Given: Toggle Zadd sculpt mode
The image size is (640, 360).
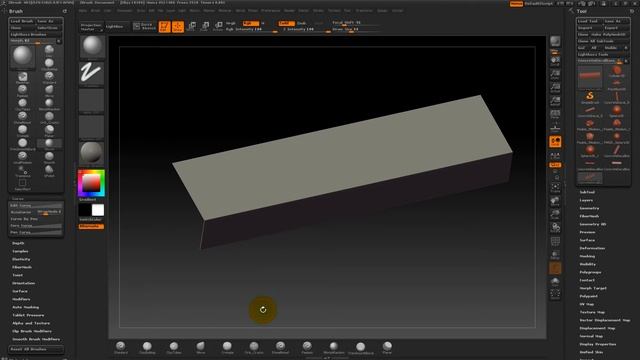Looking at the screenshot, I should [286, 23].
